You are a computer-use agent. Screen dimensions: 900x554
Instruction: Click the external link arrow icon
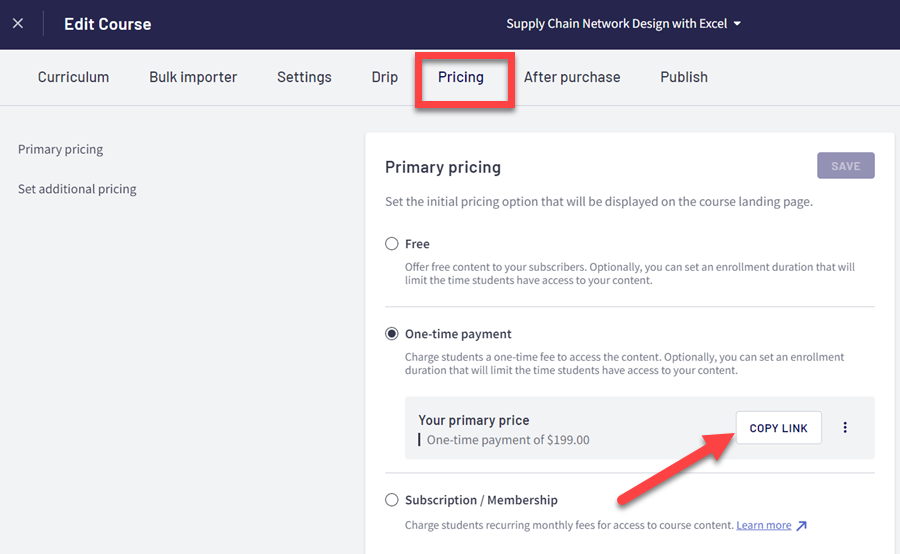(x=802, y=526)
